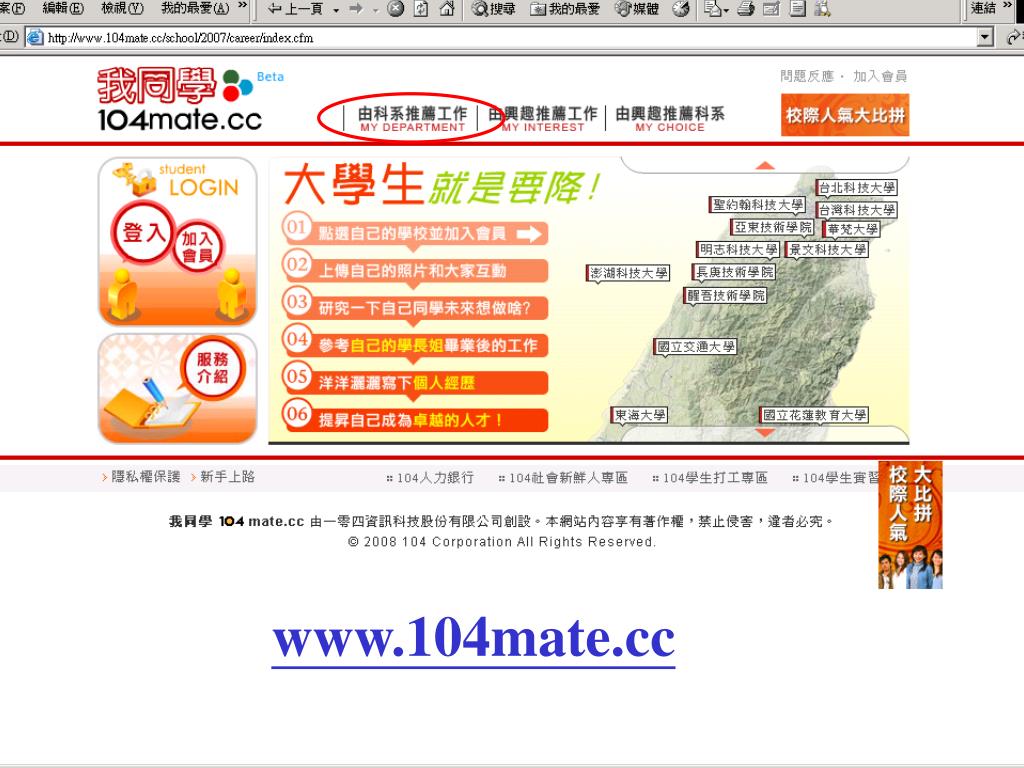Viewport: 1024px width, 768px height.
Task: Select 亞東技術學院 on the map
Action: tap(772, 227)
